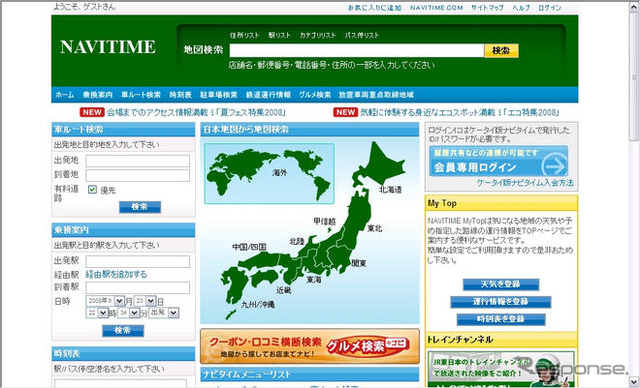Open the グルメ検索 navigation tab
The image size is (640, 388).
coord(315,95)
